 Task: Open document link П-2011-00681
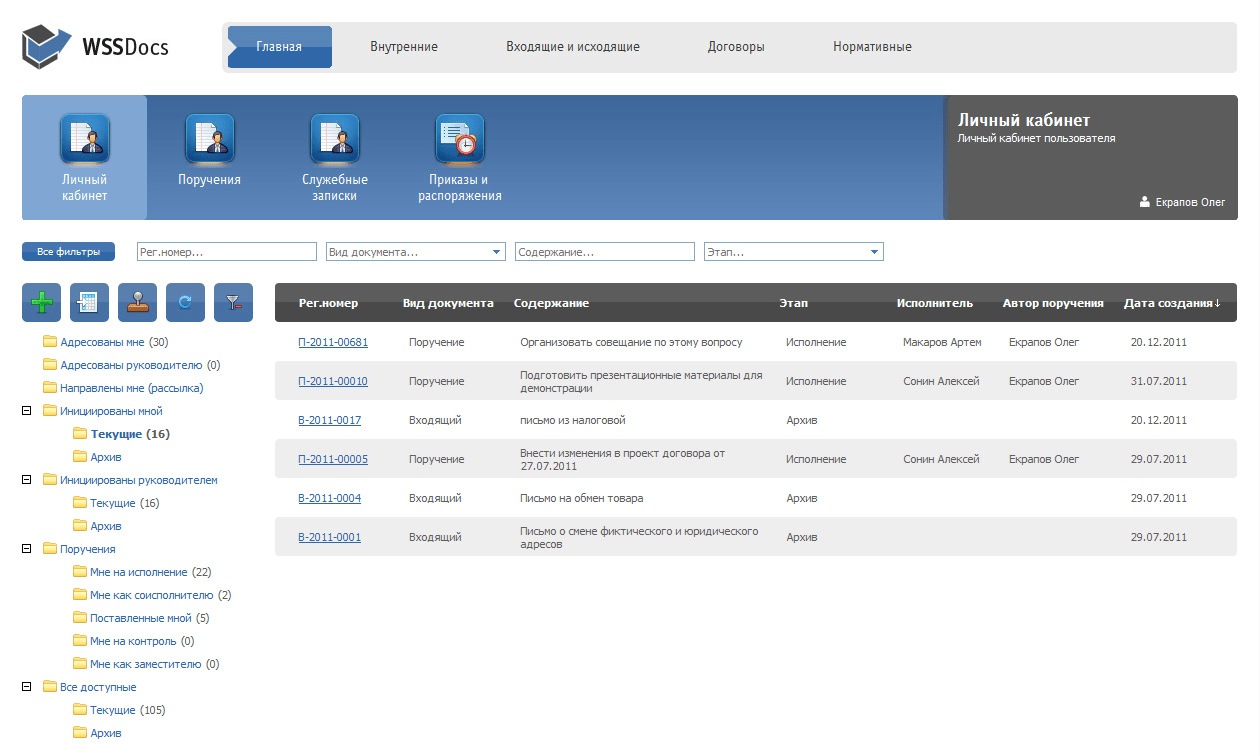(333, 342)
